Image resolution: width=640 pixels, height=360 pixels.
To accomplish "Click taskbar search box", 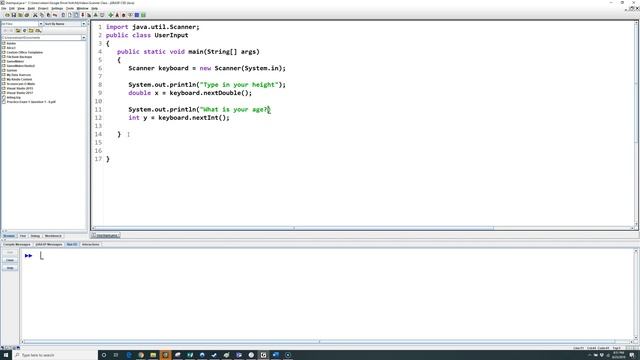I will [x=55, y=355].
